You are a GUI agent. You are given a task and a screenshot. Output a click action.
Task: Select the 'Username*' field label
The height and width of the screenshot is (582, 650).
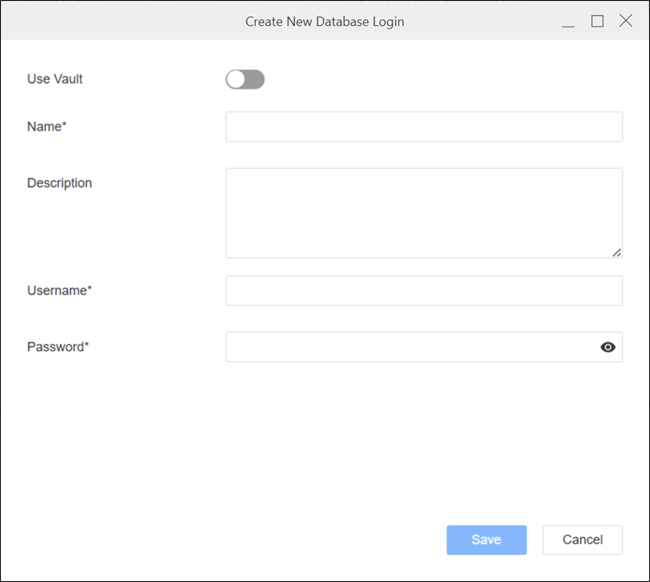(59, 290)
